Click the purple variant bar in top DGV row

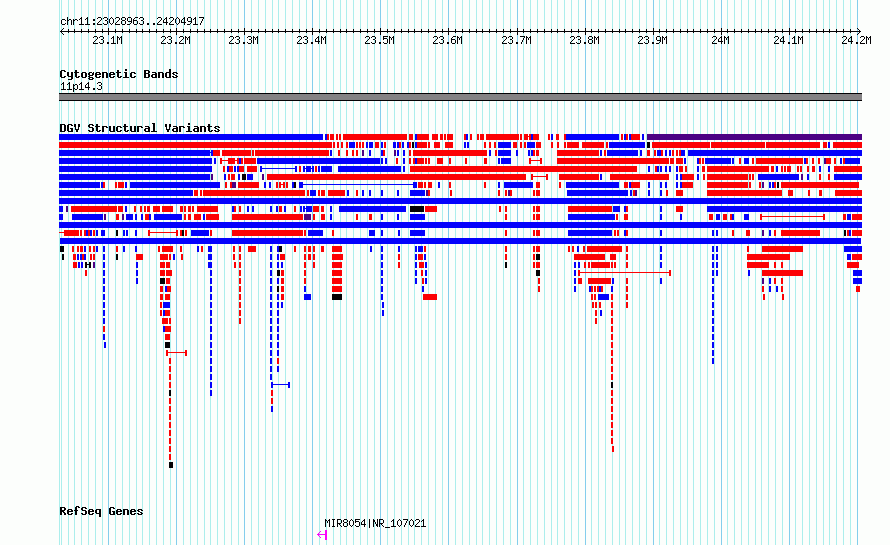pyautogui.click(x=754, y=137)
